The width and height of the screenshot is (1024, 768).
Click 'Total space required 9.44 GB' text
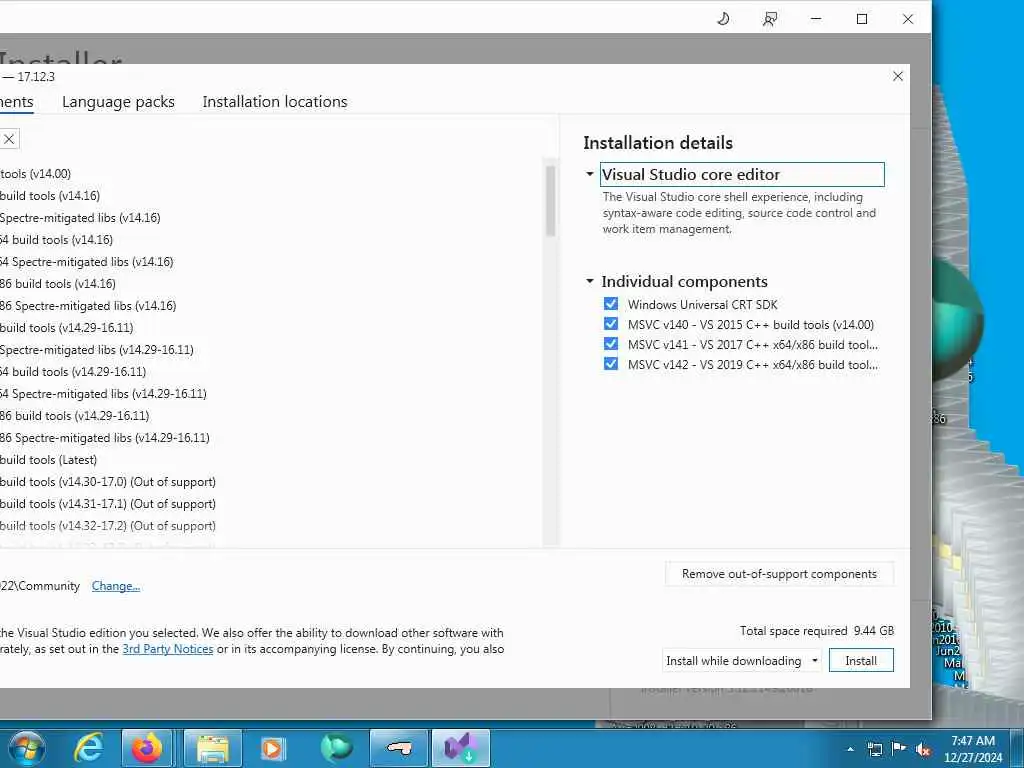coord(816,631)
